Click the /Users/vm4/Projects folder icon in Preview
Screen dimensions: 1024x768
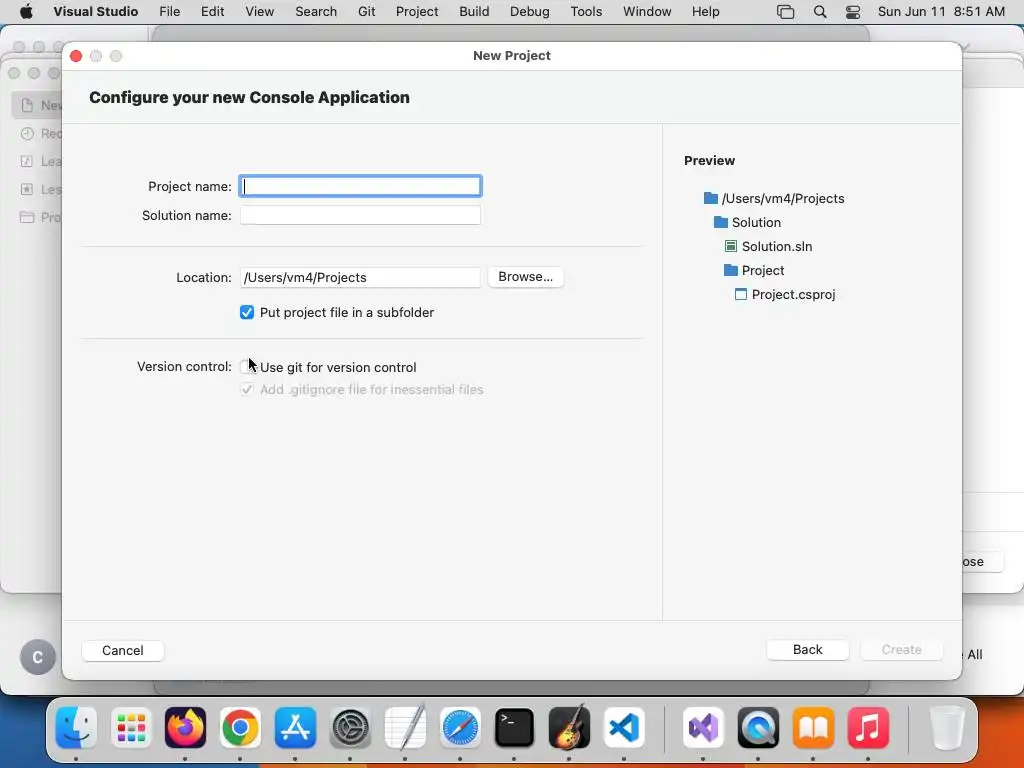(x=711, y=198)
